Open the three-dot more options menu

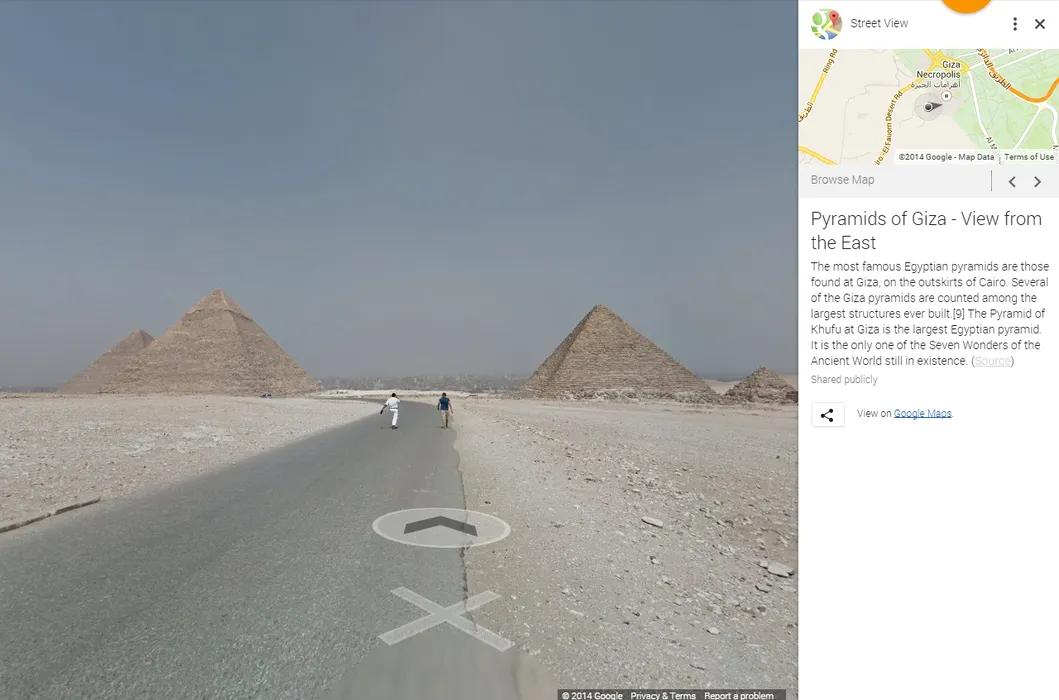(1014, 24)
